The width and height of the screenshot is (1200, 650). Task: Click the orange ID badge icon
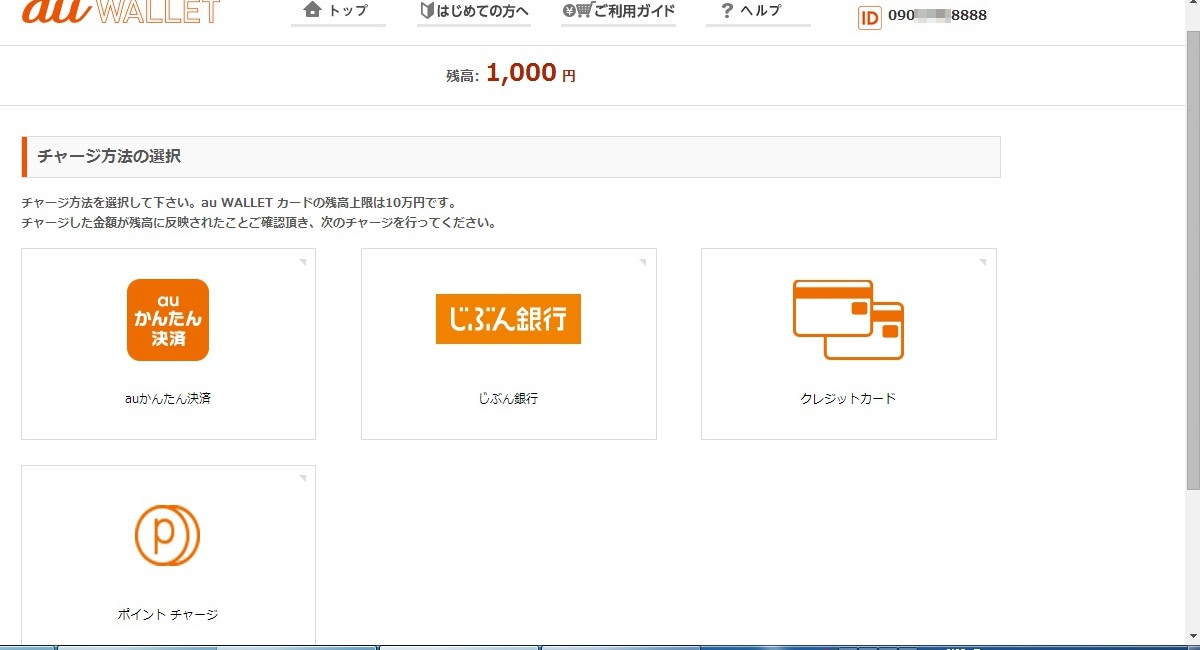(x=869, y=17)
